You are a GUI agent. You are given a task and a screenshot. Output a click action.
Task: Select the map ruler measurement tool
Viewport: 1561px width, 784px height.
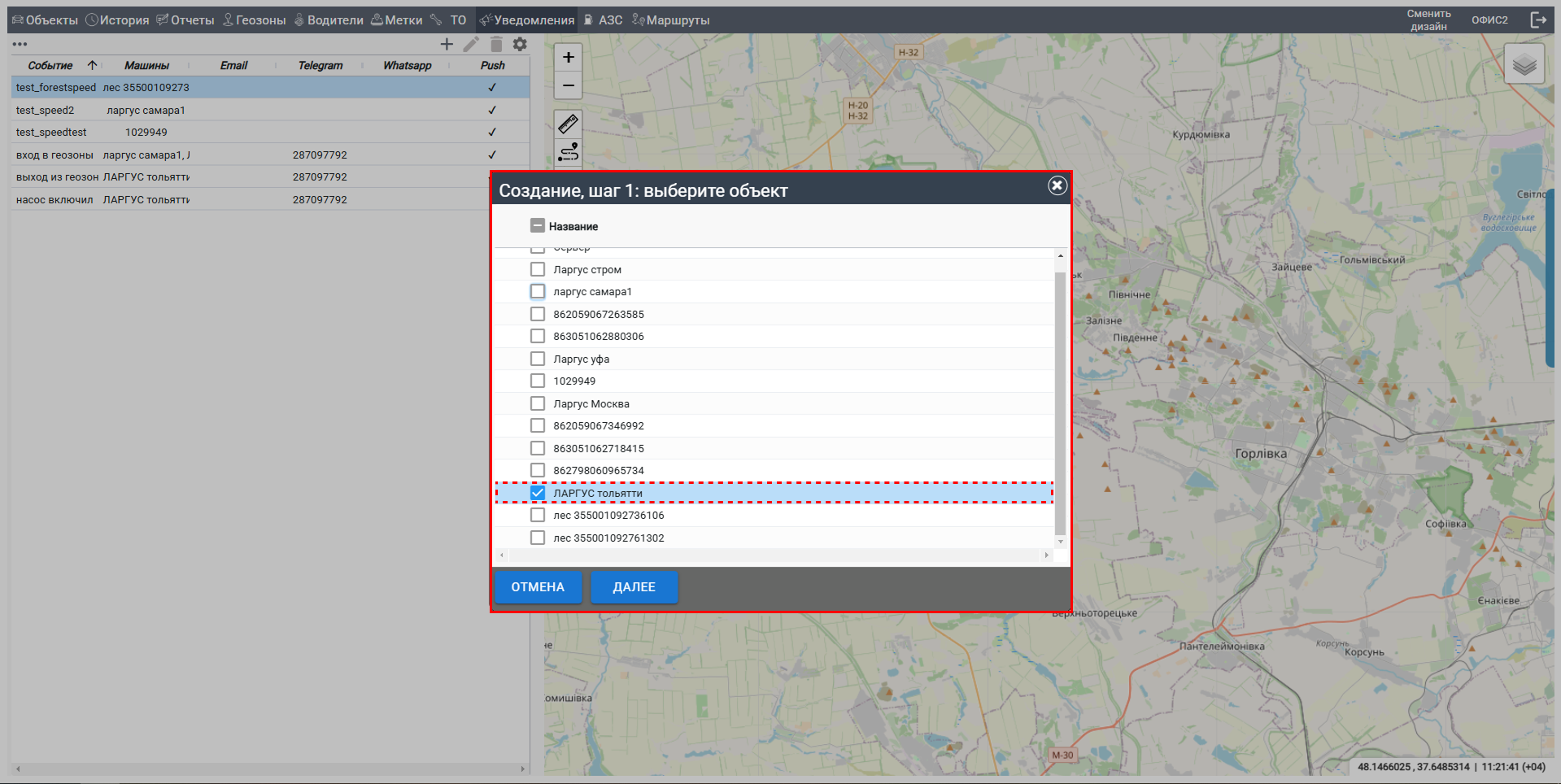click(x=568, y=124)
